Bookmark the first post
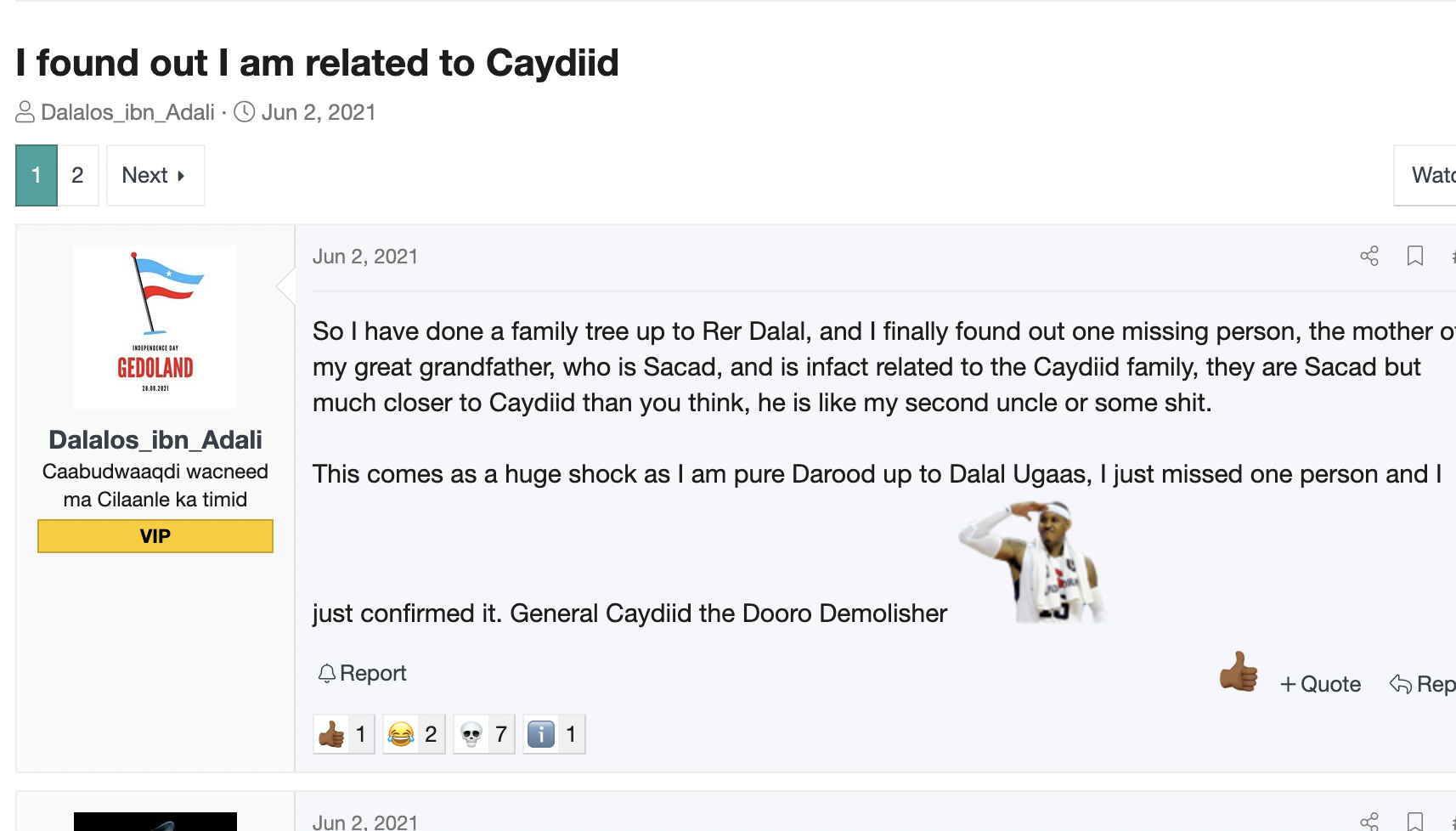This screenshot has height=831, width=1456. pyautogui.click(x=1414, y=257)
